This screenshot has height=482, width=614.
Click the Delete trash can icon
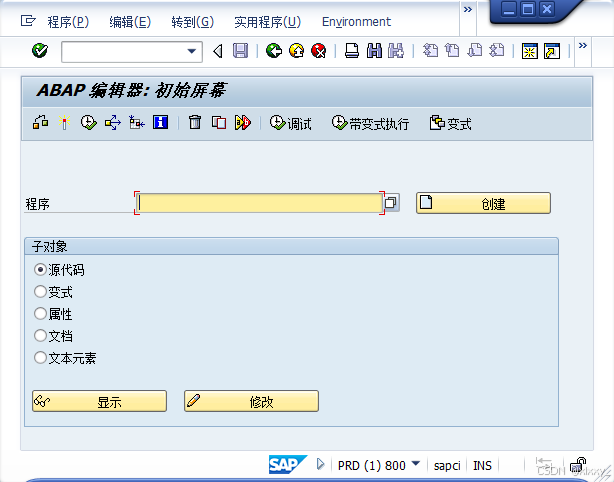(195, 123)
